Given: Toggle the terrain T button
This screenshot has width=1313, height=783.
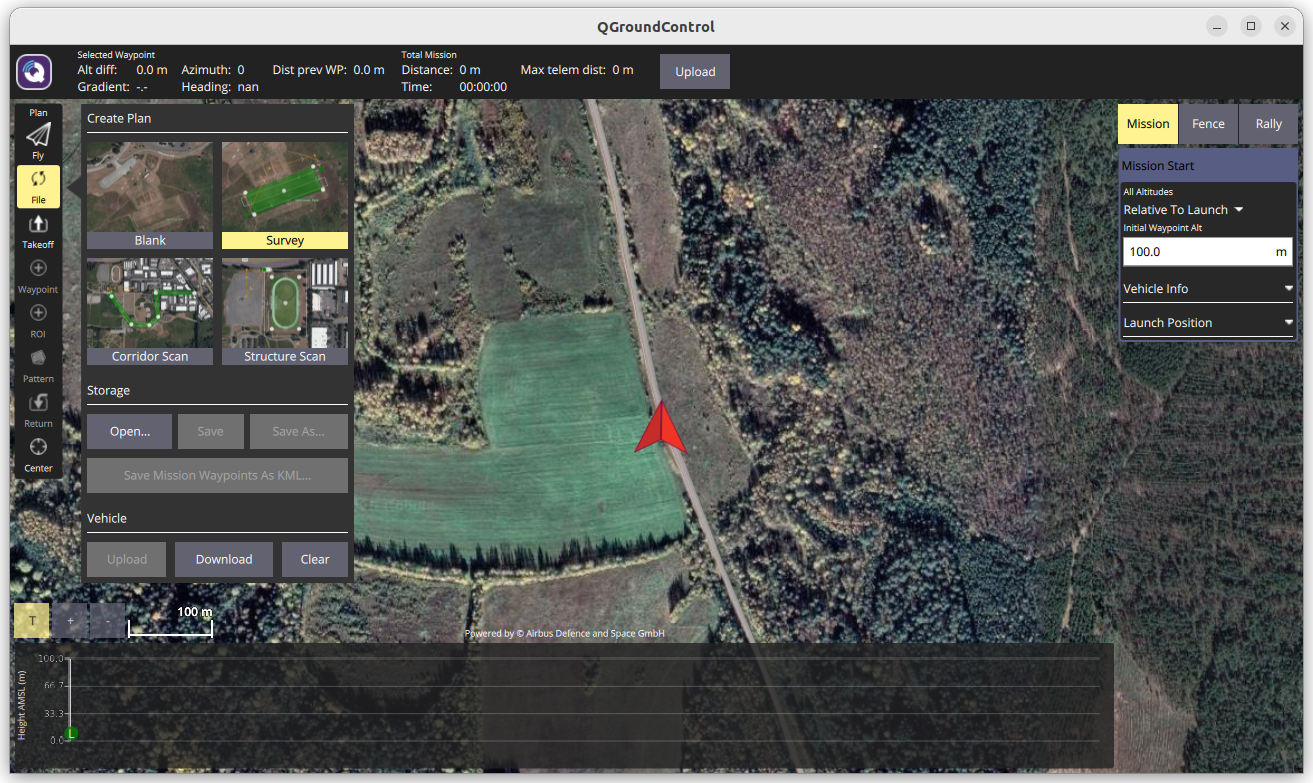Looking at the screenshot, I should point(32,621).
